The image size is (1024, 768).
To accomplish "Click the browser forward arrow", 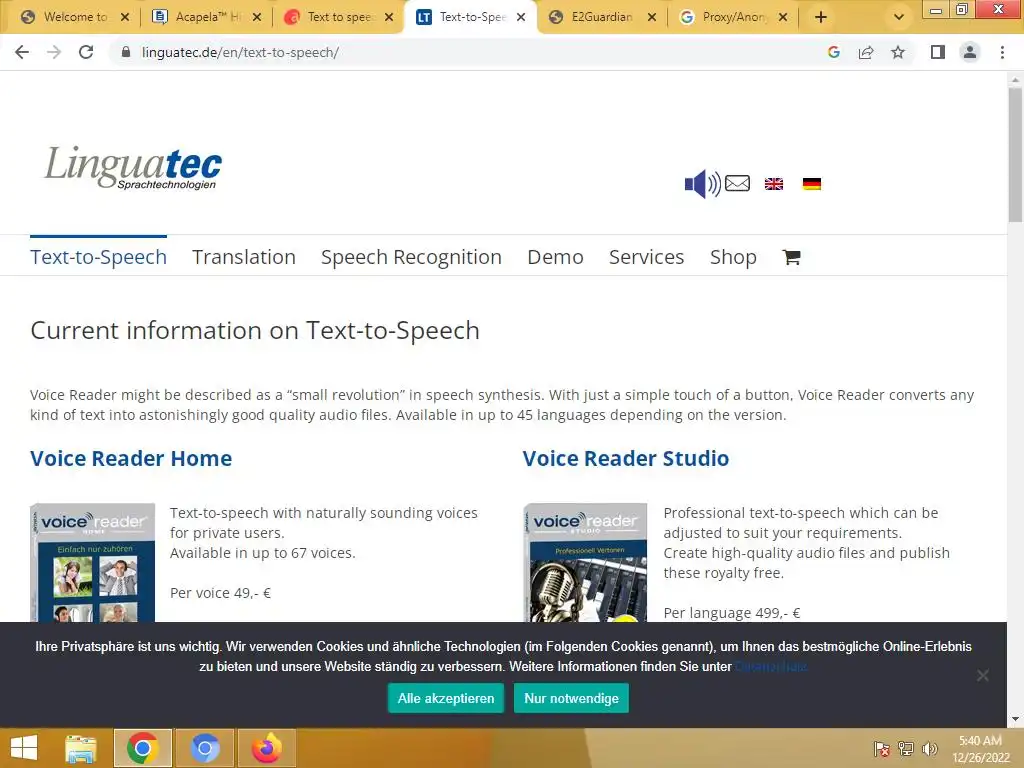I will tap(54, 52).
